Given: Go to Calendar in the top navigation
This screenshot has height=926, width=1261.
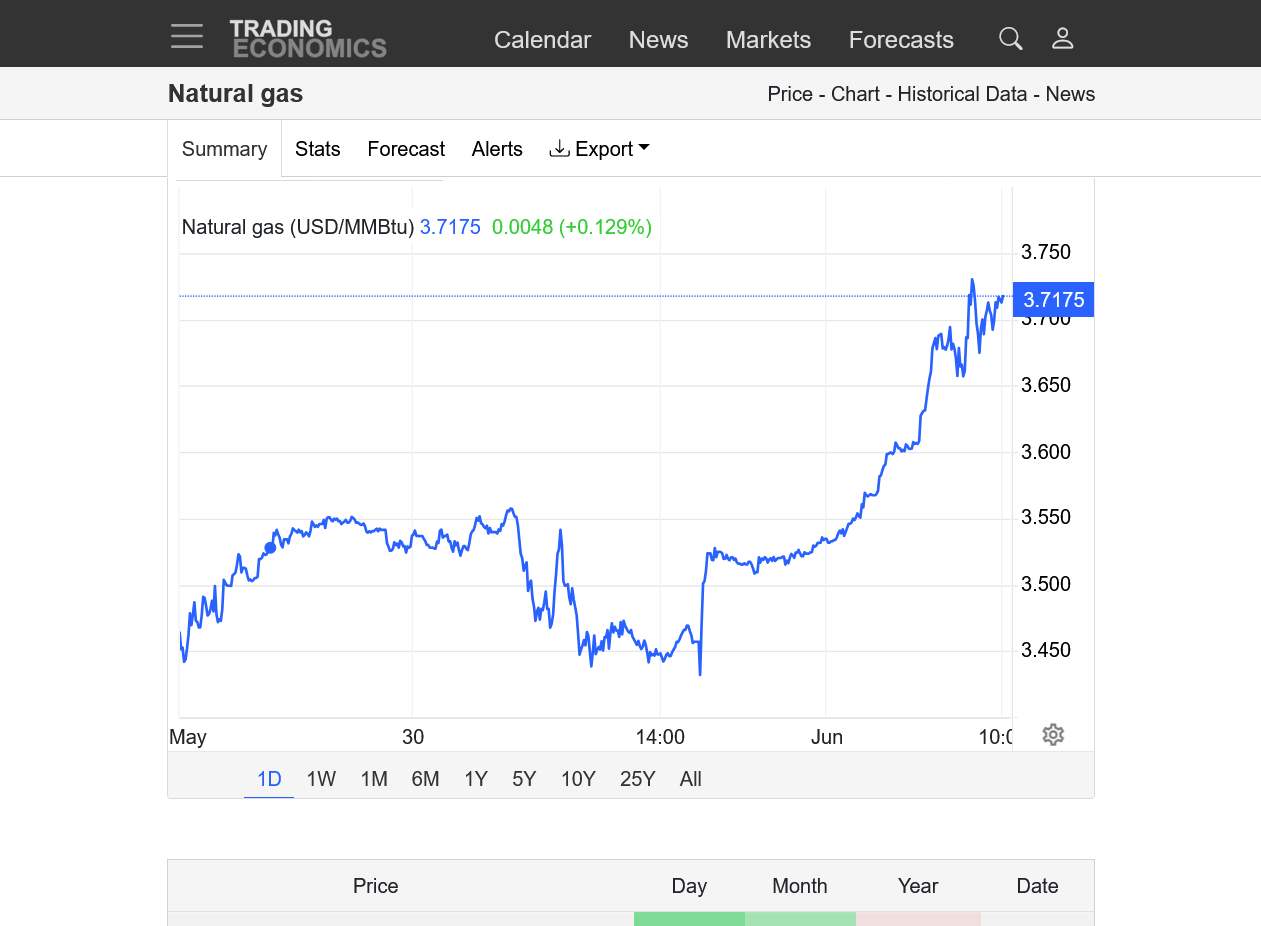Looking at the screenshot, I should (543, 40).
